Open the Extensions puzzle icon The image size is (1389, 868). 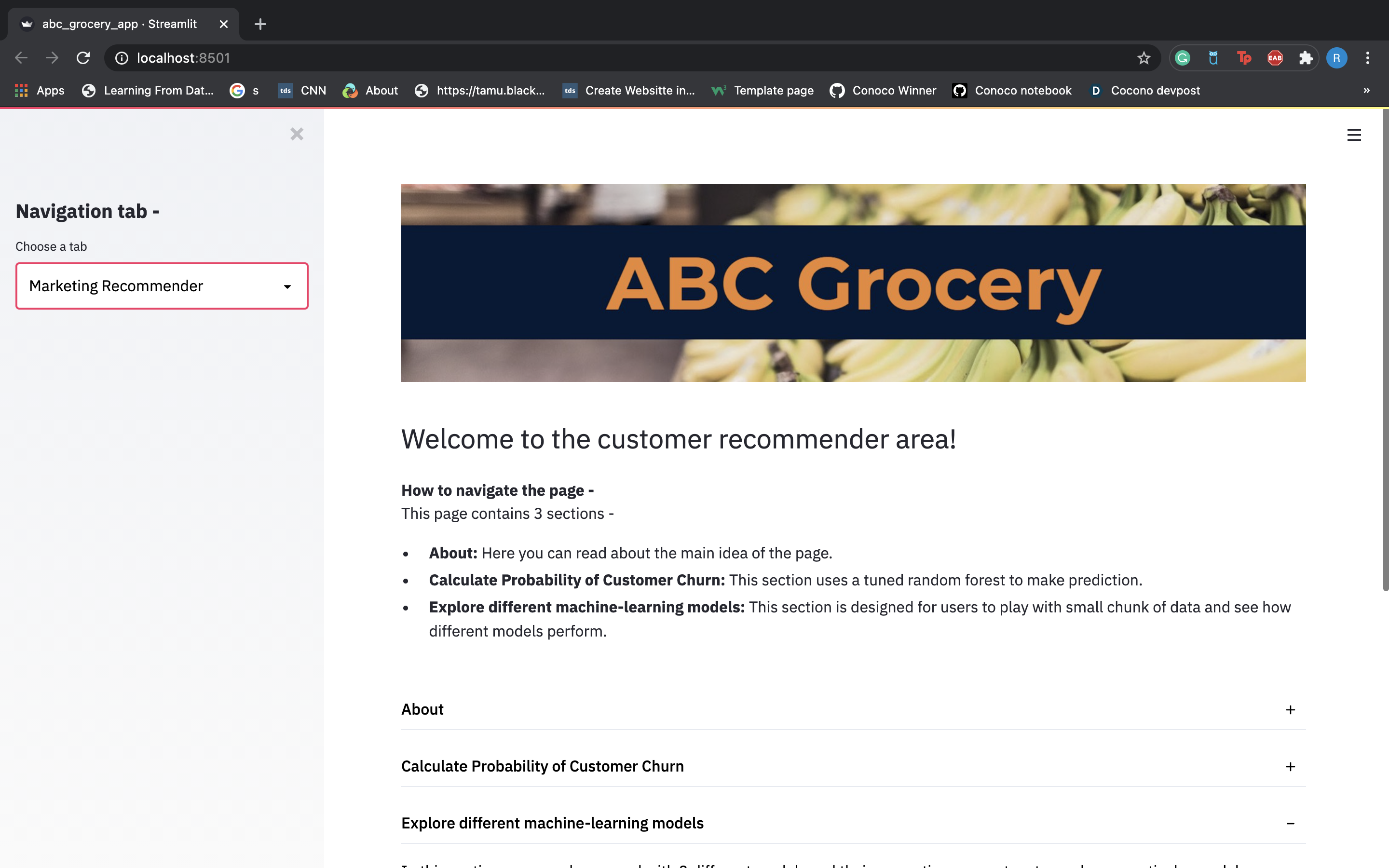click(1306, 58)
